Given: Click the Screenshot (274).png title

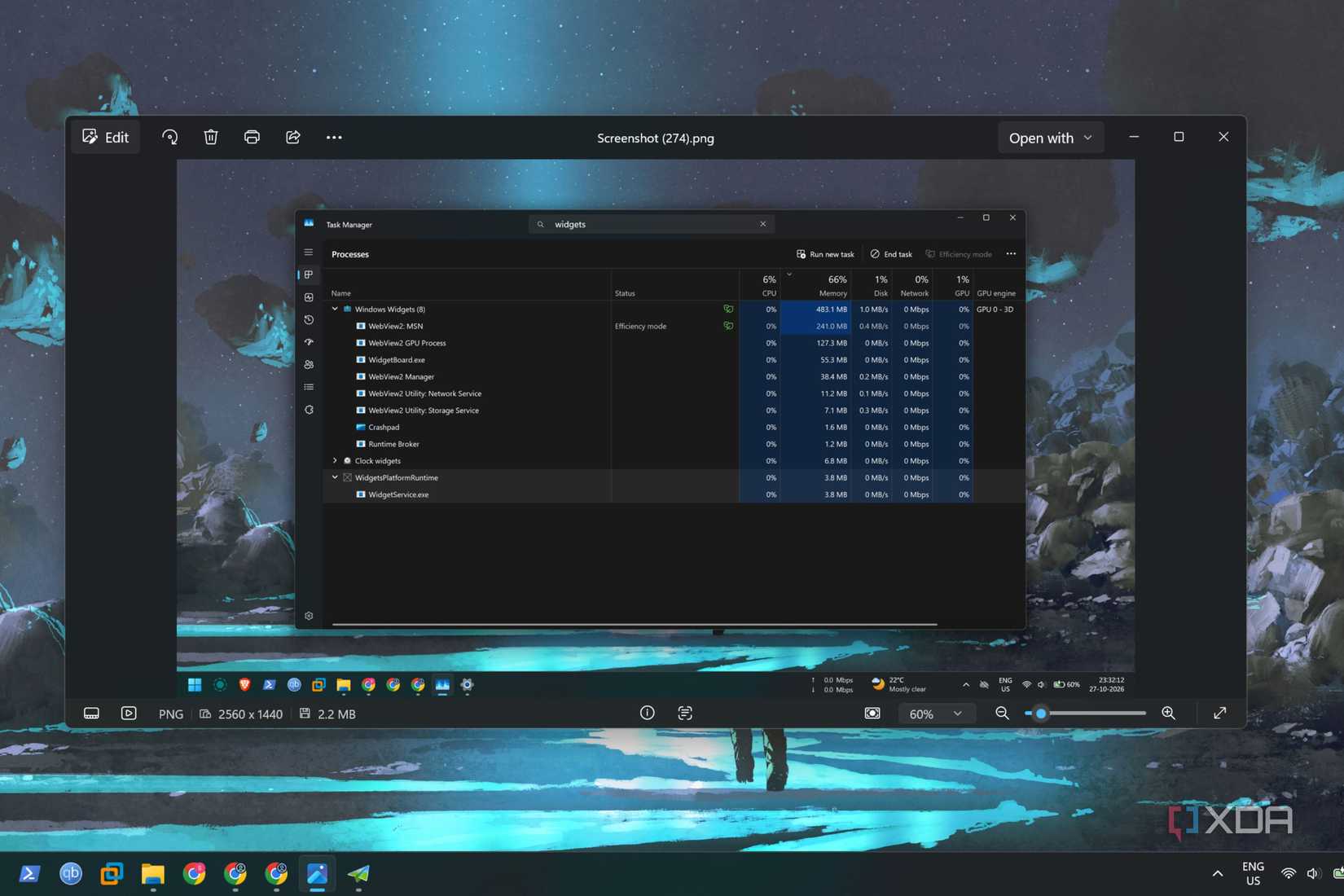Looking at the screenshot, I should coord(656,138).
